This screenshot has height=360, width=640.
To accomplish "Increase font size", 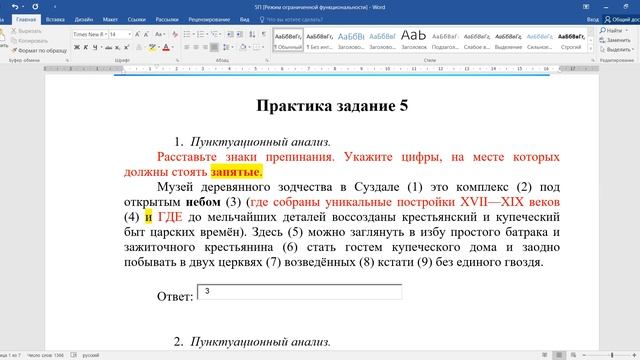I will click(137, 34).
